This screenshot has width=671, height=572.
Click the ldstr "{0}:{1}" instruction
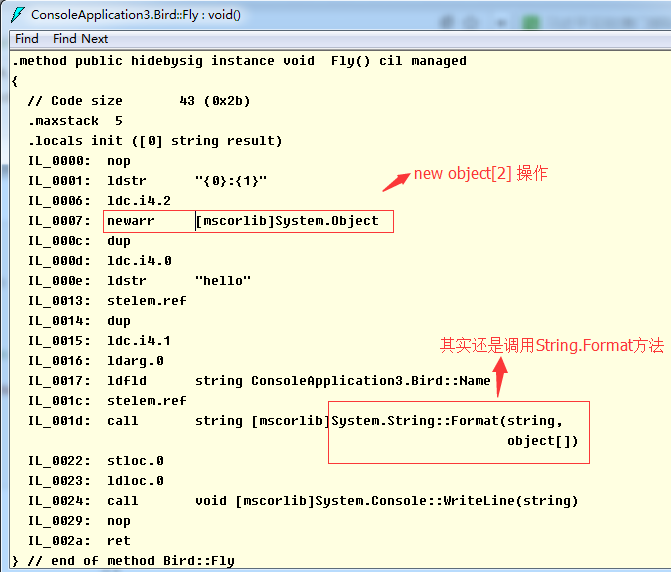click(148, 181)
